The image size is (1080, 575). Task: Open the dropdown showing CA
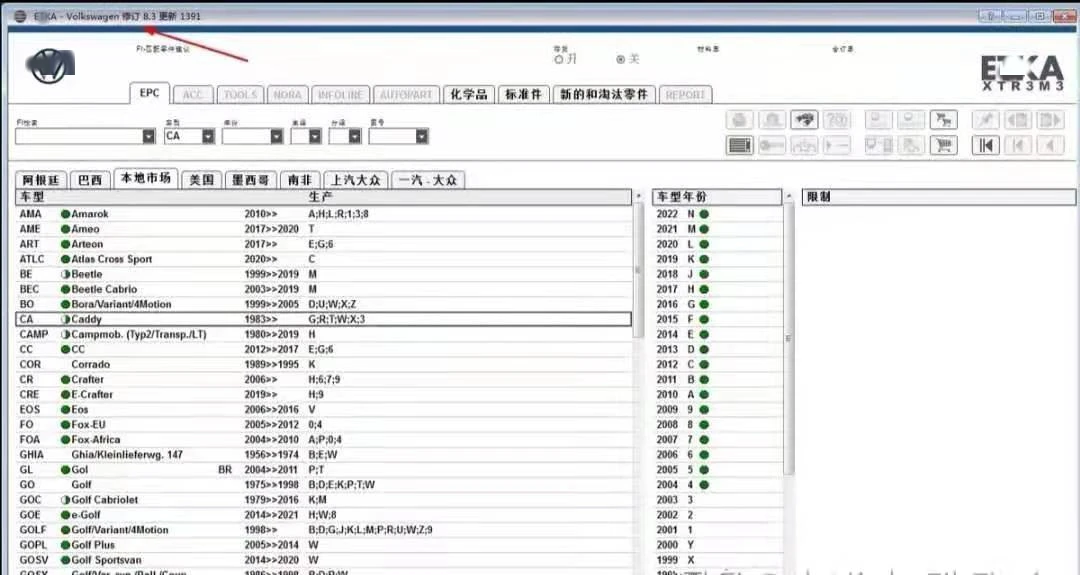pyautogui.click(x=208, y=136)
